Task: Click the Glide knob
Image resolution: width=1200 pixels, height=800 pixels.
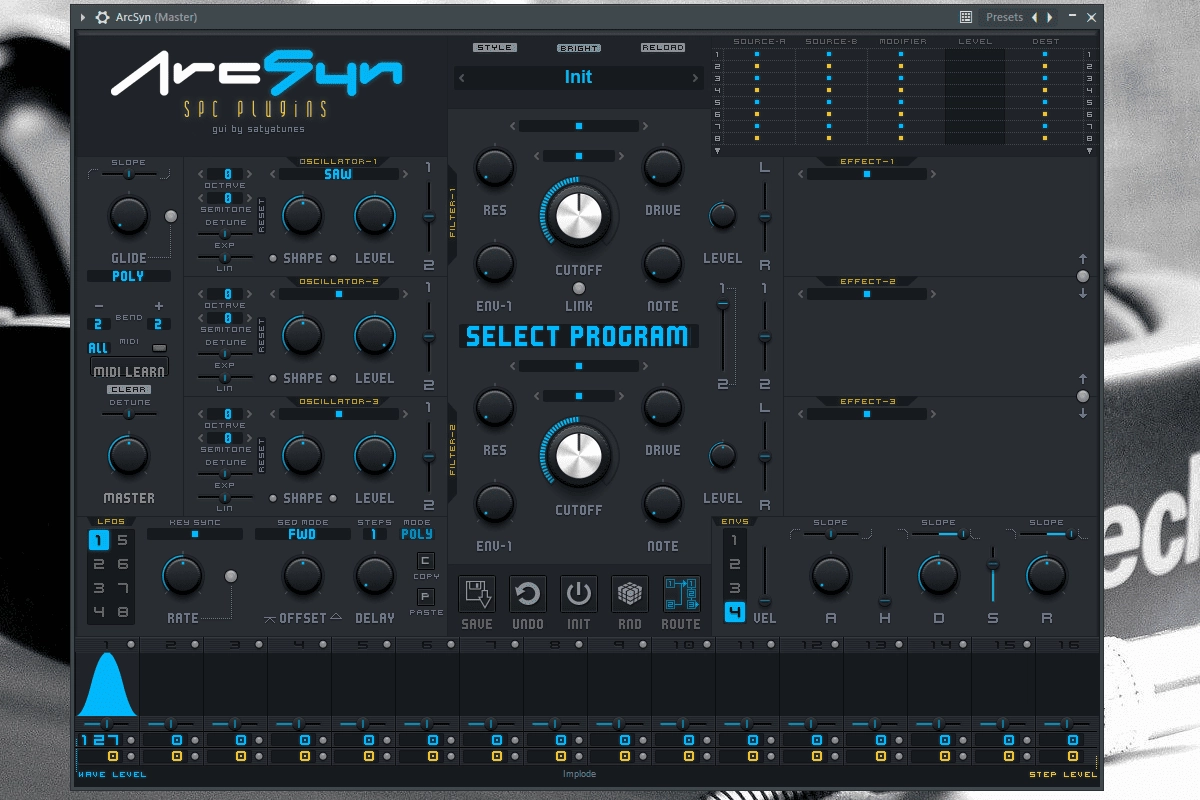Action: tap(128, 215)
